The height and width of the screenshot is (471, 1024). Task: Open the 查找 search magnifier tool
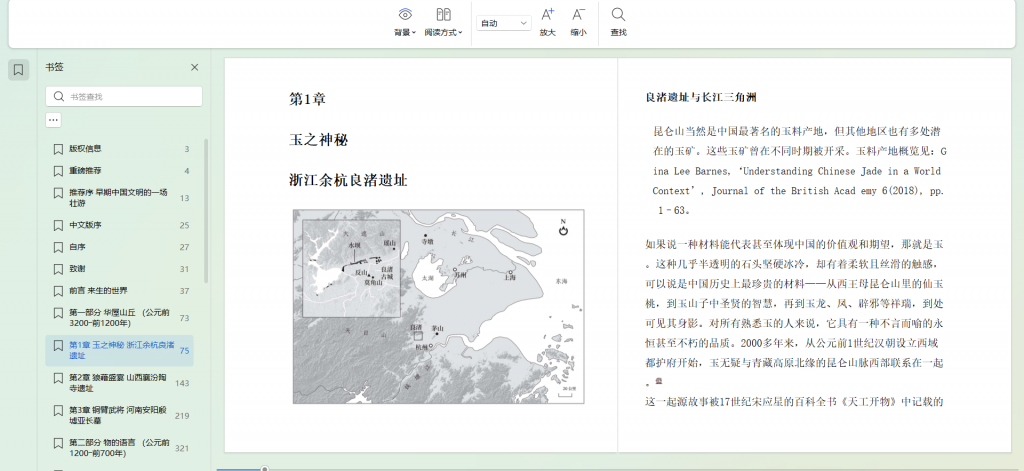point(618,22)
